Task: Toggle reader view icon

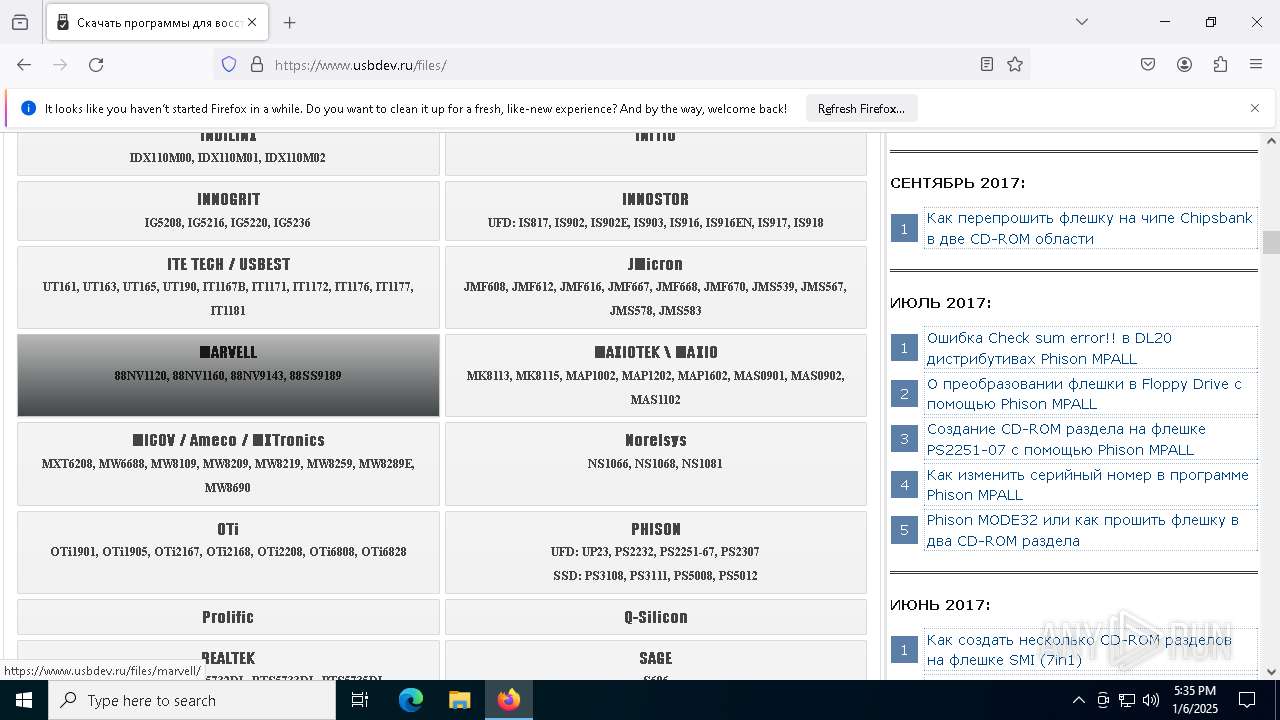Action: click(987, 64)
